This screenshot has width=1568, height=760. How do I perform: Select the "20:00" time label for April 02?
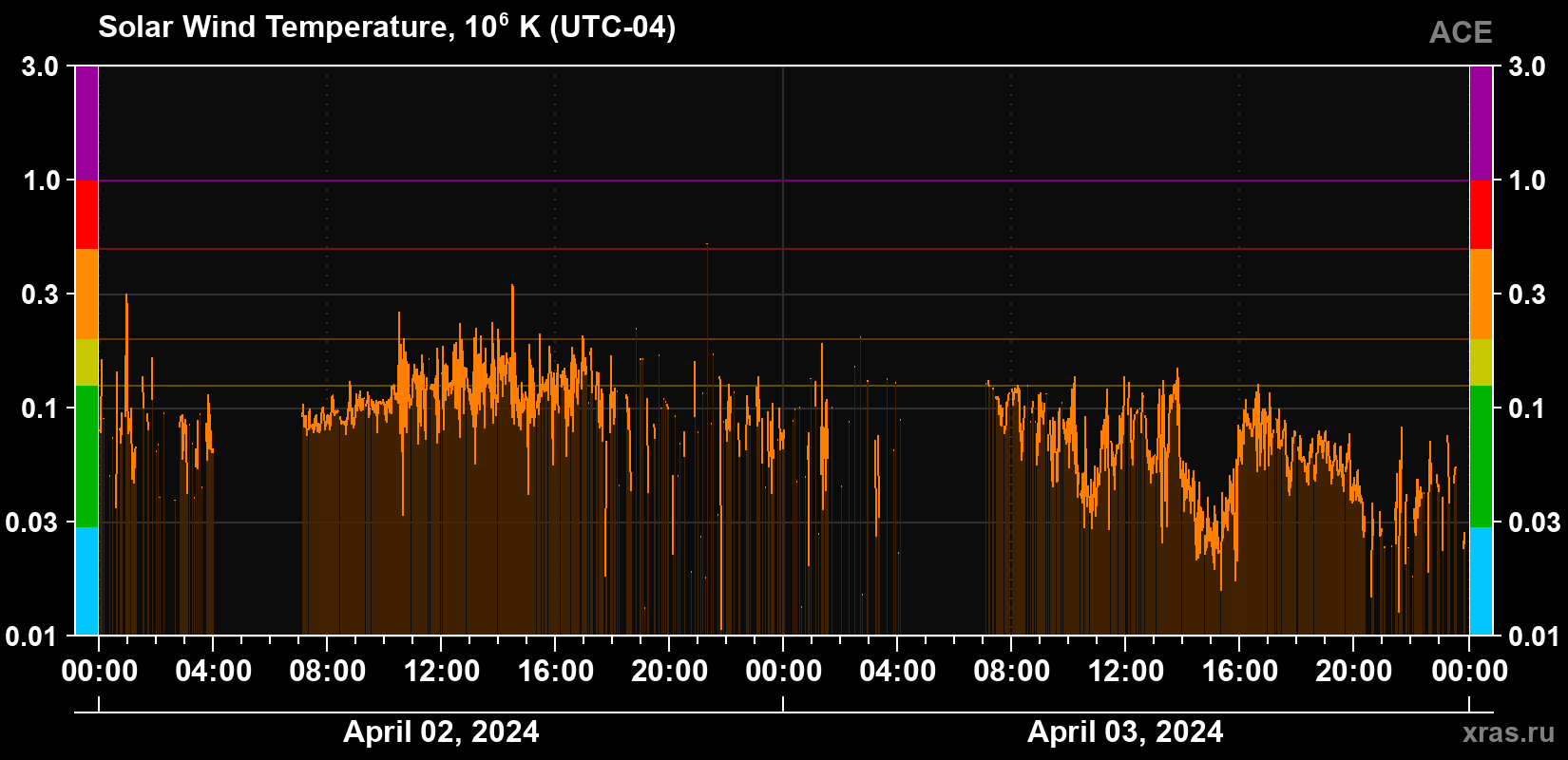(x=670, y=672)
